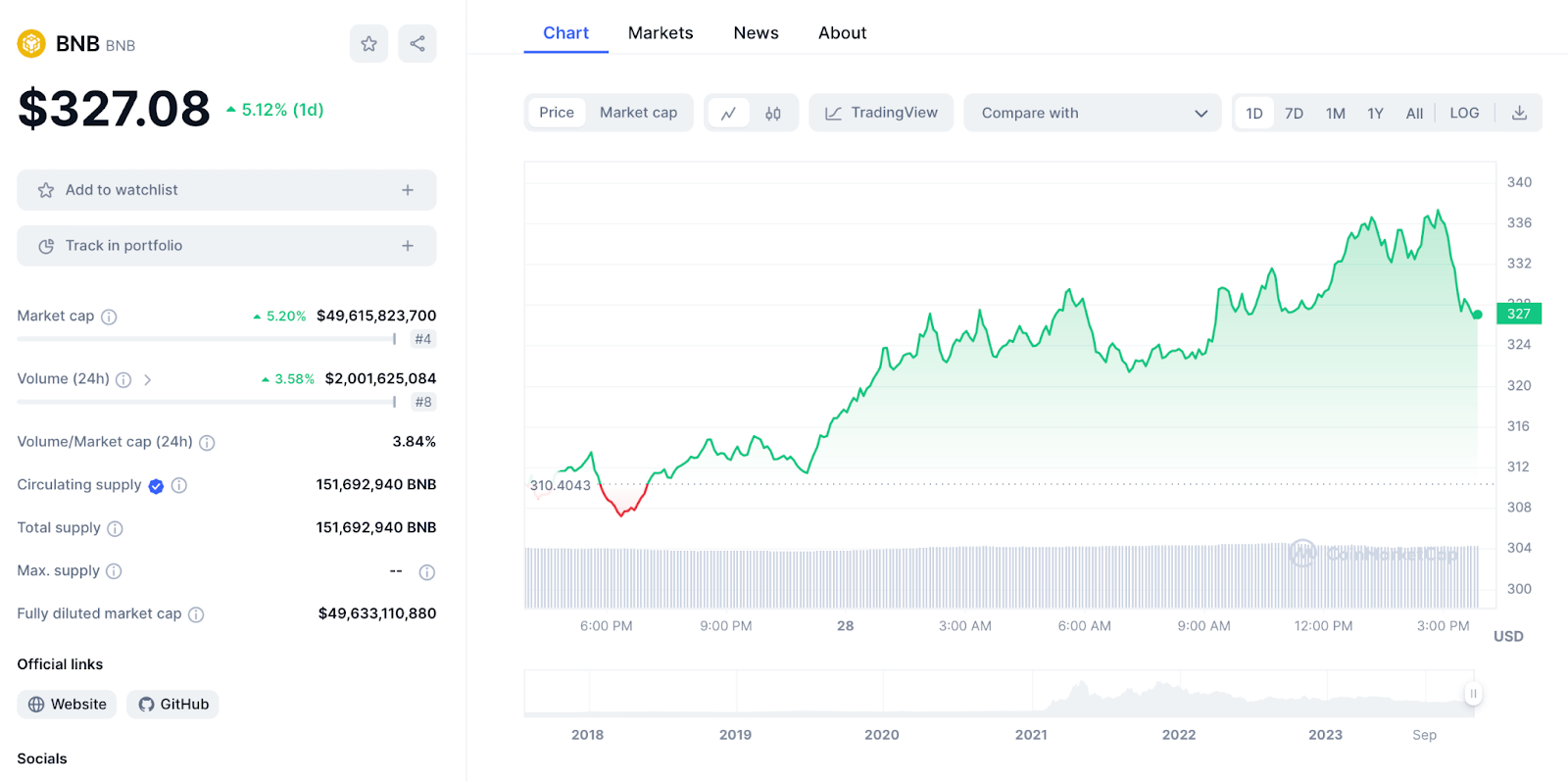The image size is (1568, 782).
Task: Click the market cap rank #4 badge
Action: pyautogui.click(x=423, y=339)
